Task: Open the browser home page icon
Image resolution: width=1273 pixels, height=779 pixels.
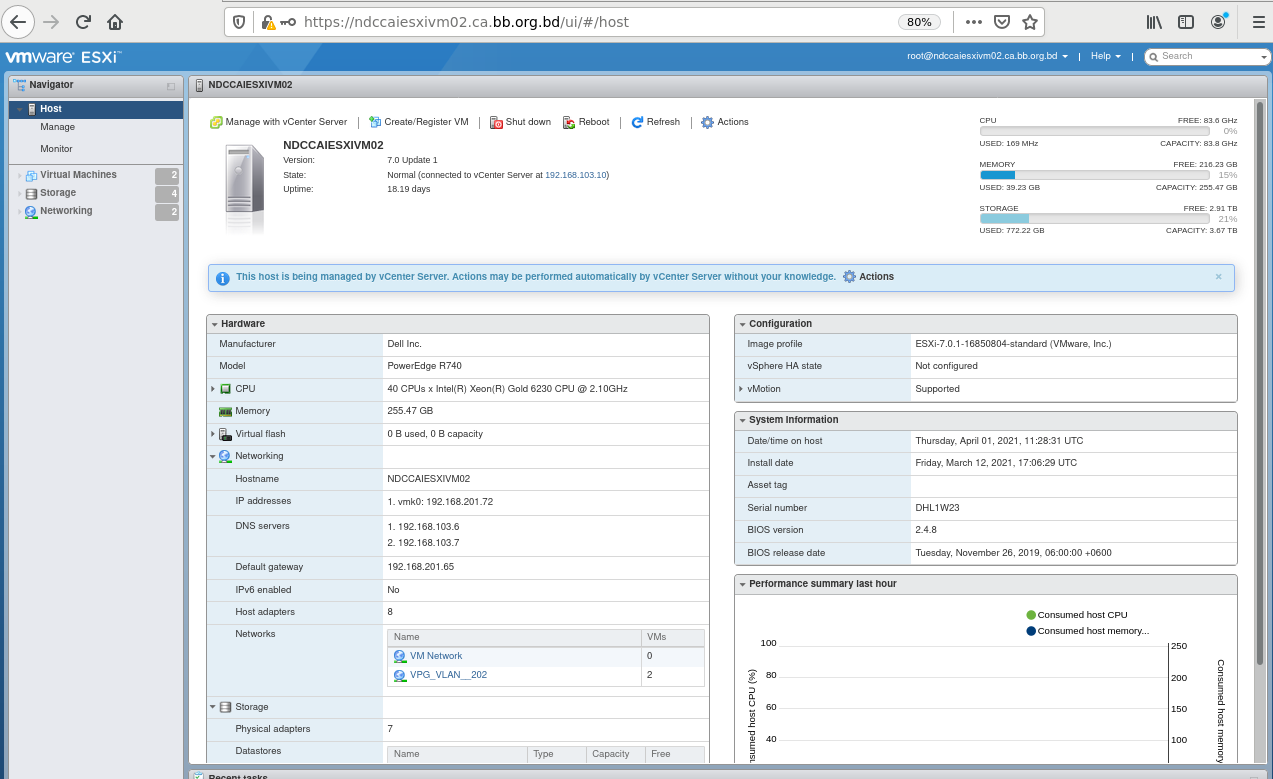Action: [115, 21]
